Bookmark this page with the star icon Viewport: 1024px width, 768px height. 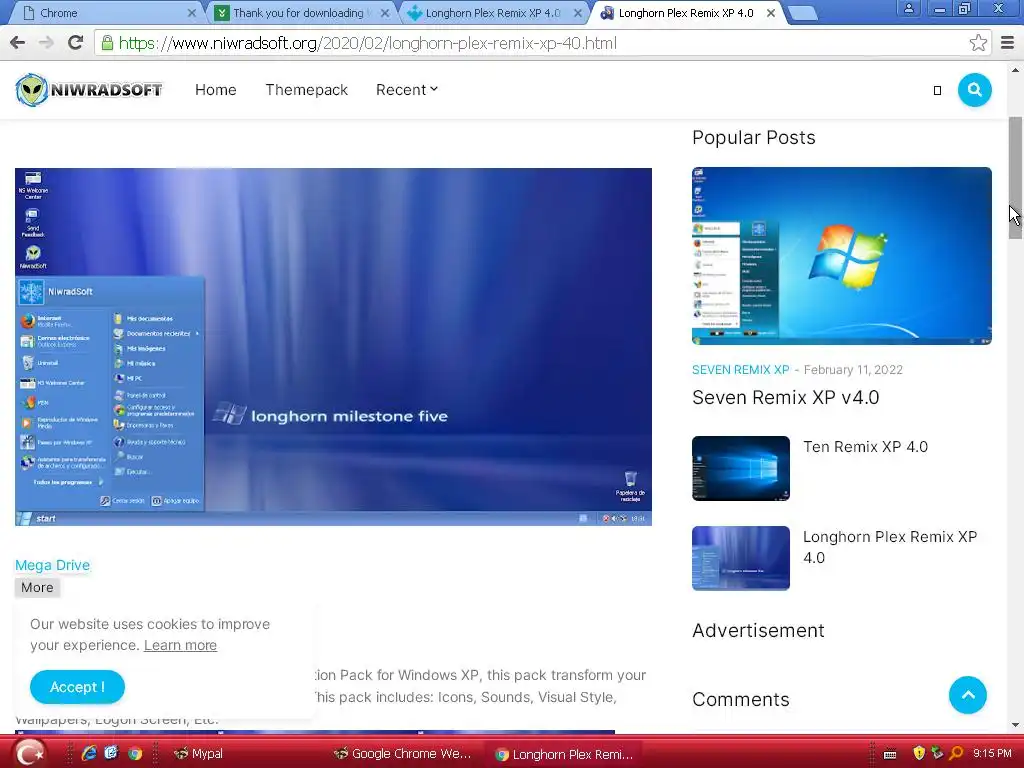point(978,43)
